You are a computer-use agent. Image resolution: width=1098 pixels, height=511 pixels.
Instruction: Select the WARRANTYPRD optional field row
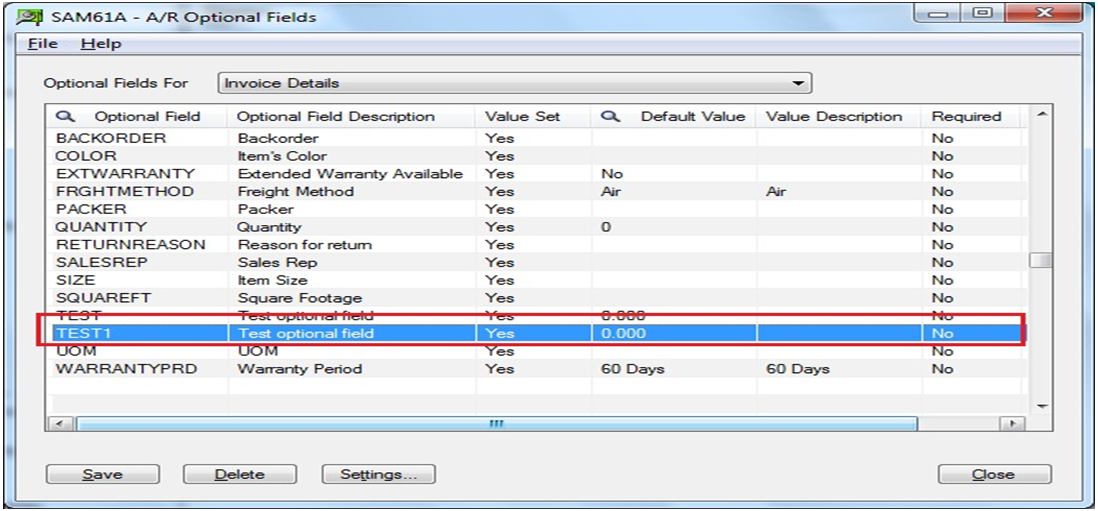click(x=126, y=369)
